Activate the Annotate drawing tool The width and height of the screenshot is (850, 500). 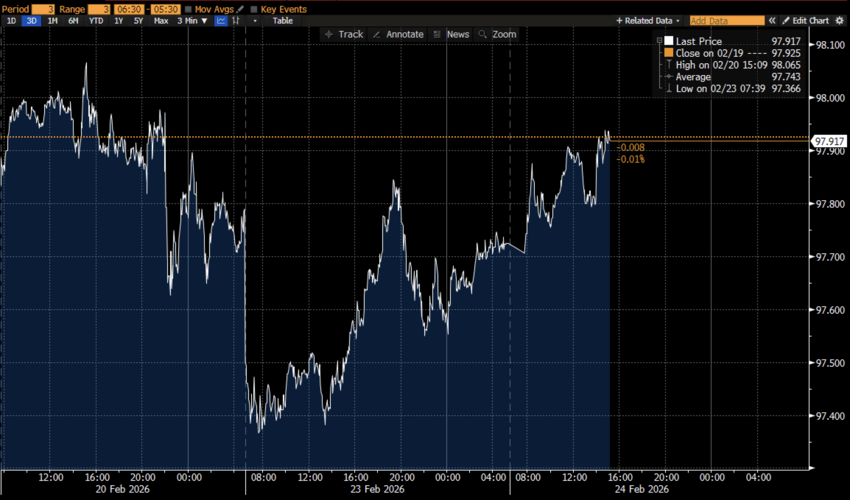point(398,34)
